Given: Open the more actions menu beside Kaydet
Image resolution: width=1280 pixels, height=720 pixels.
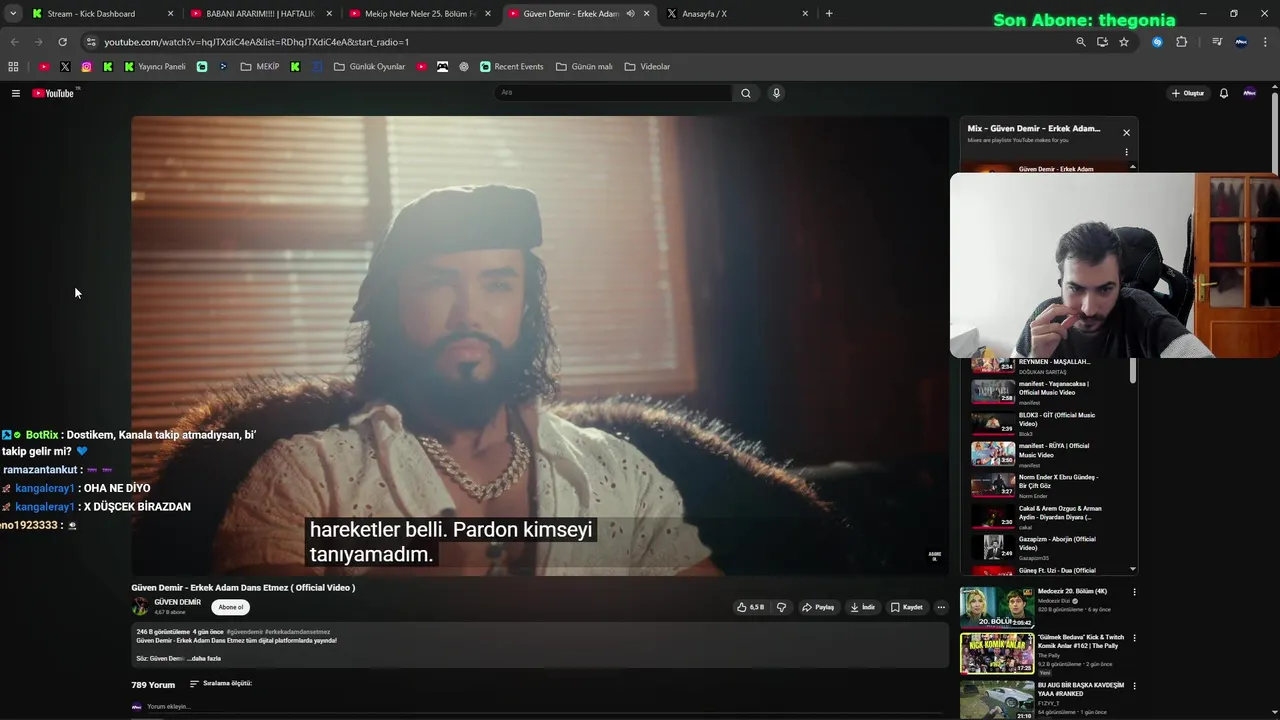Looking at the screenshot, I should [940, 607].
